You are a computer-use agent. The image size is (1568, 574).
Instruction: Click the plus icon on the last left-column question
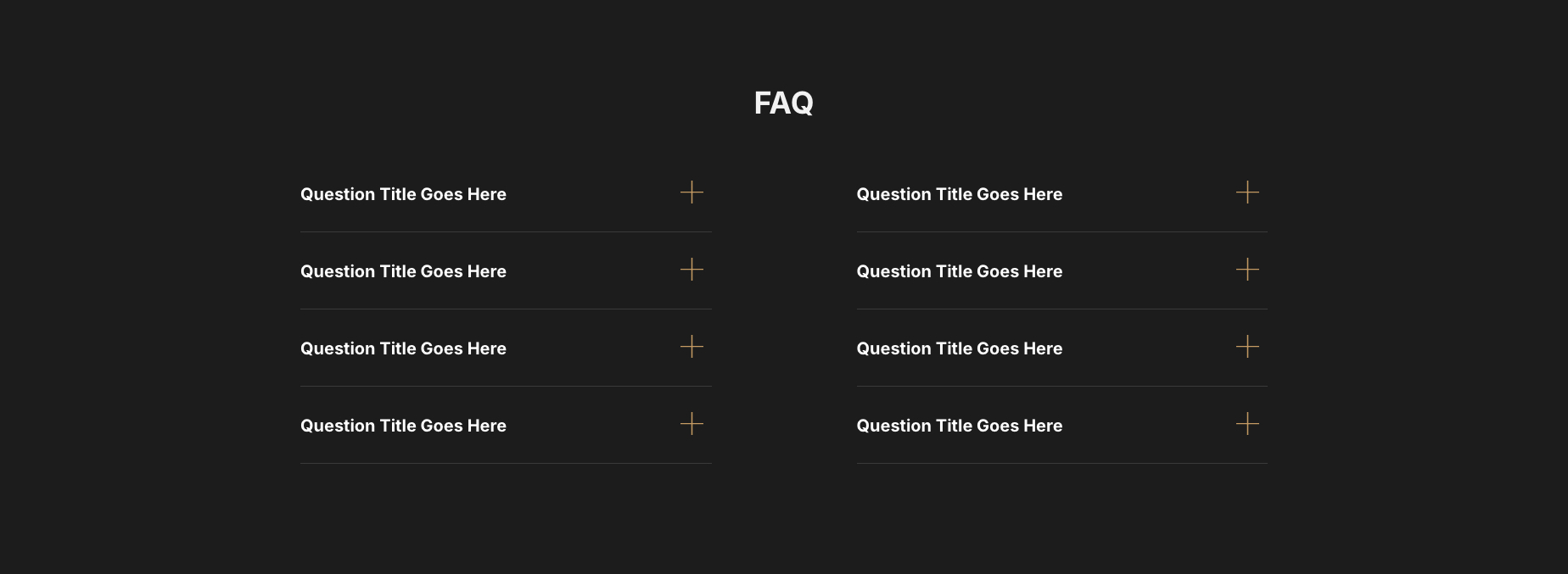point(692,424)
